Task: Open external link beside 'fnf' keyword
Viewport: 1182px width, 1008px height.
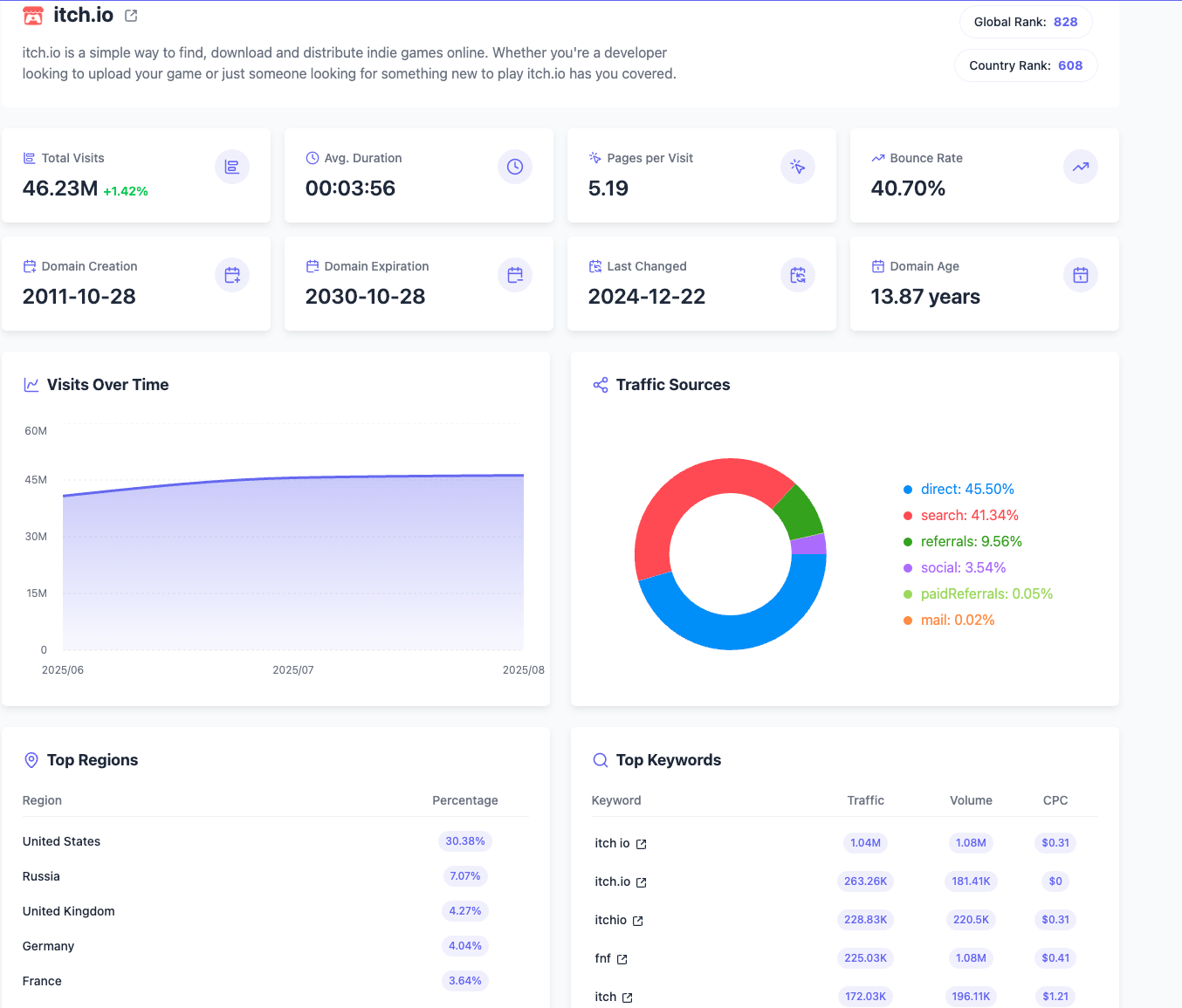Action: point(622,959)
